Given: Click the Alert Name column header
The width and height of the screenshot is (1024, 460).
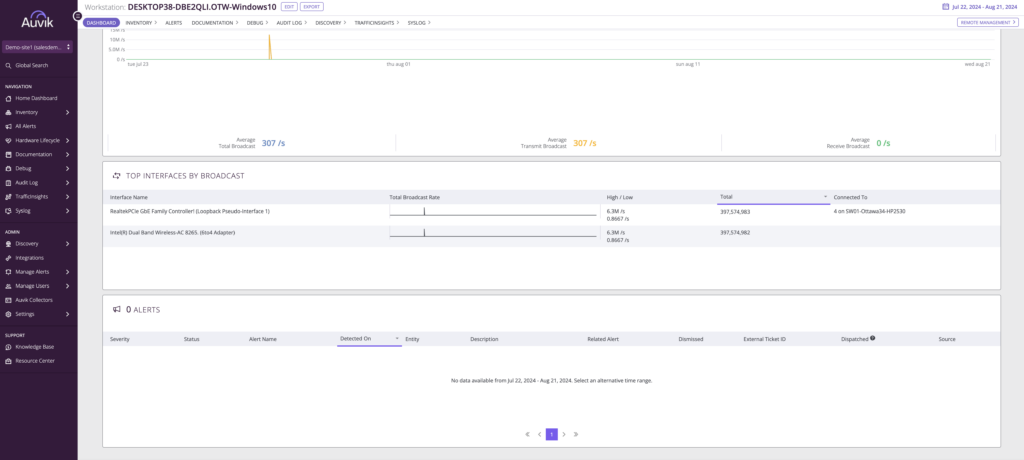Looking at the screenshot, I should 263,339.
